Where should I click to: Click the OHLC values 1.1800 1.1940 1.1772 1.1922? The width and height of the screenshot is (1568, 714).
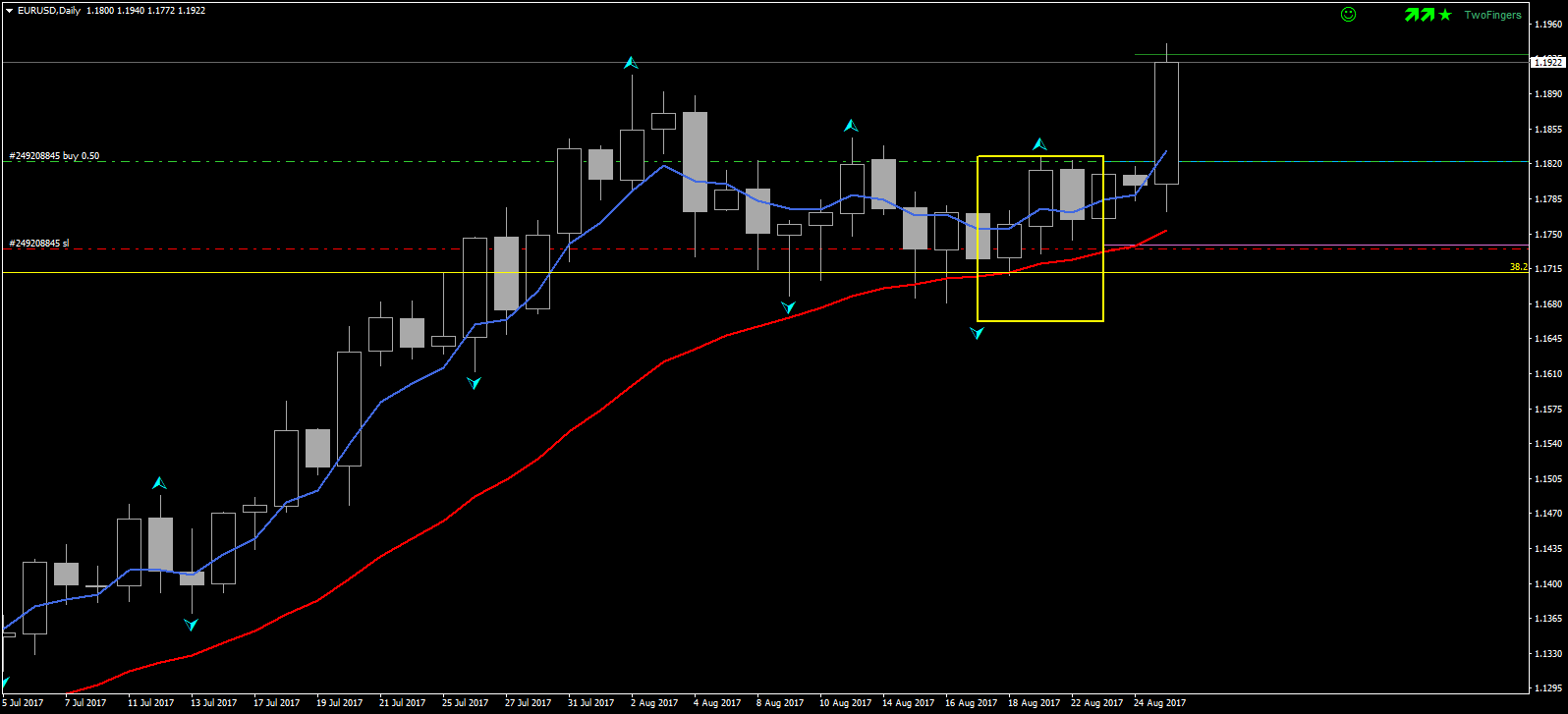(146, 11)
